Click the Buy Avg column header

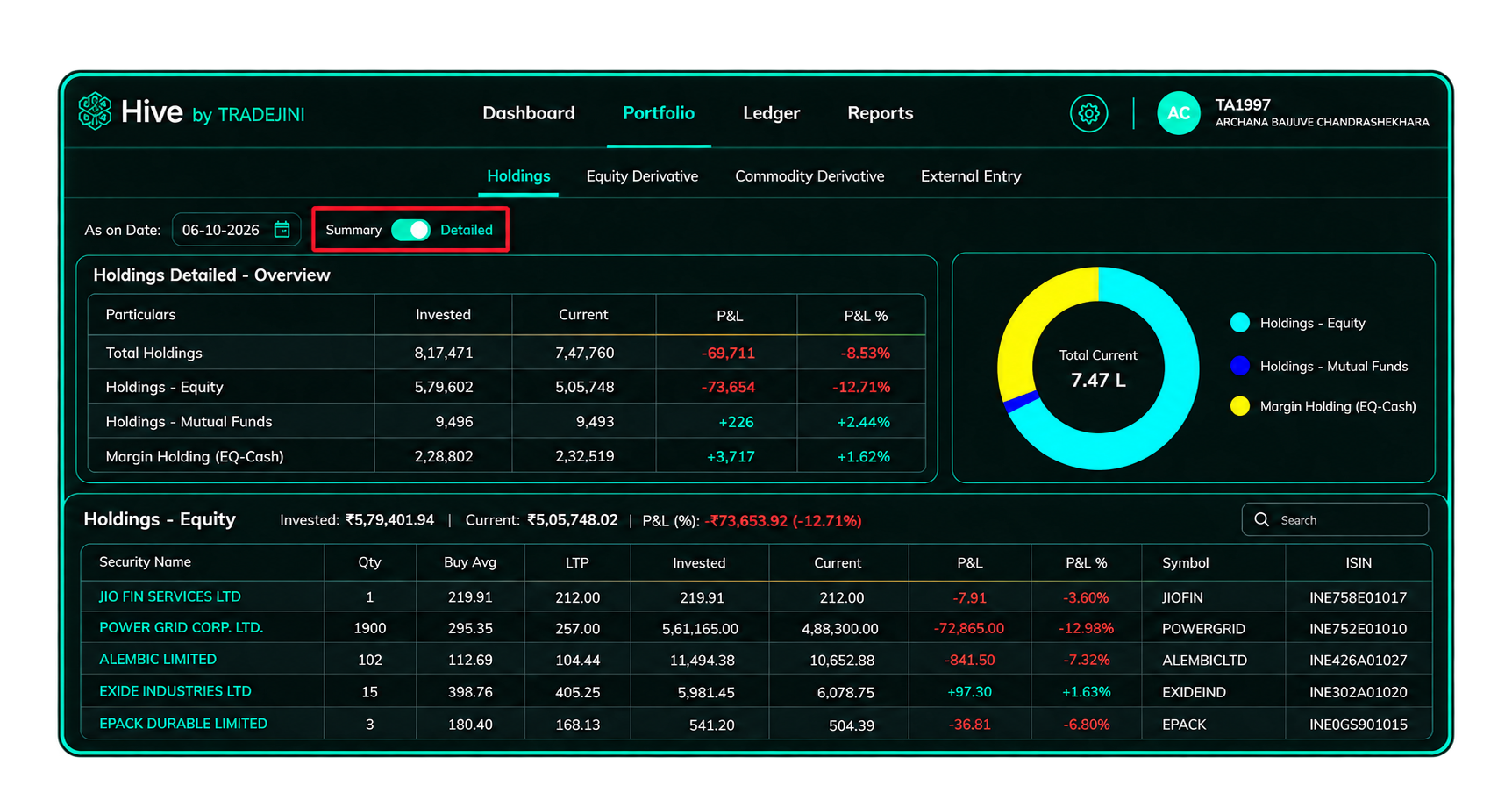[x=470, y=562]
